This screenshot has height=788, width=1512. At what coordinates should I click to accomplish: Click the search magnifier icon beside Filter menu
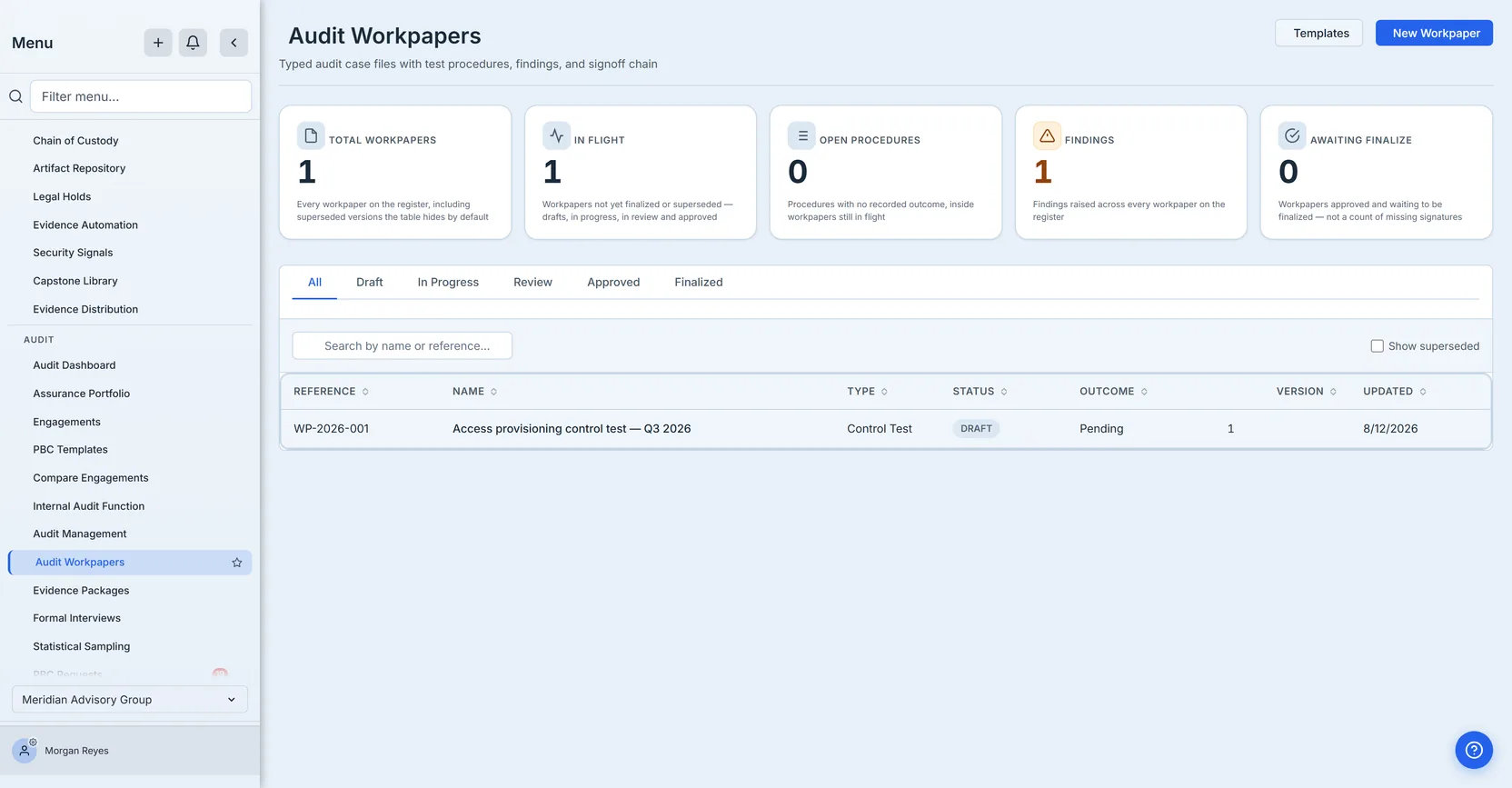coord(15,96)
